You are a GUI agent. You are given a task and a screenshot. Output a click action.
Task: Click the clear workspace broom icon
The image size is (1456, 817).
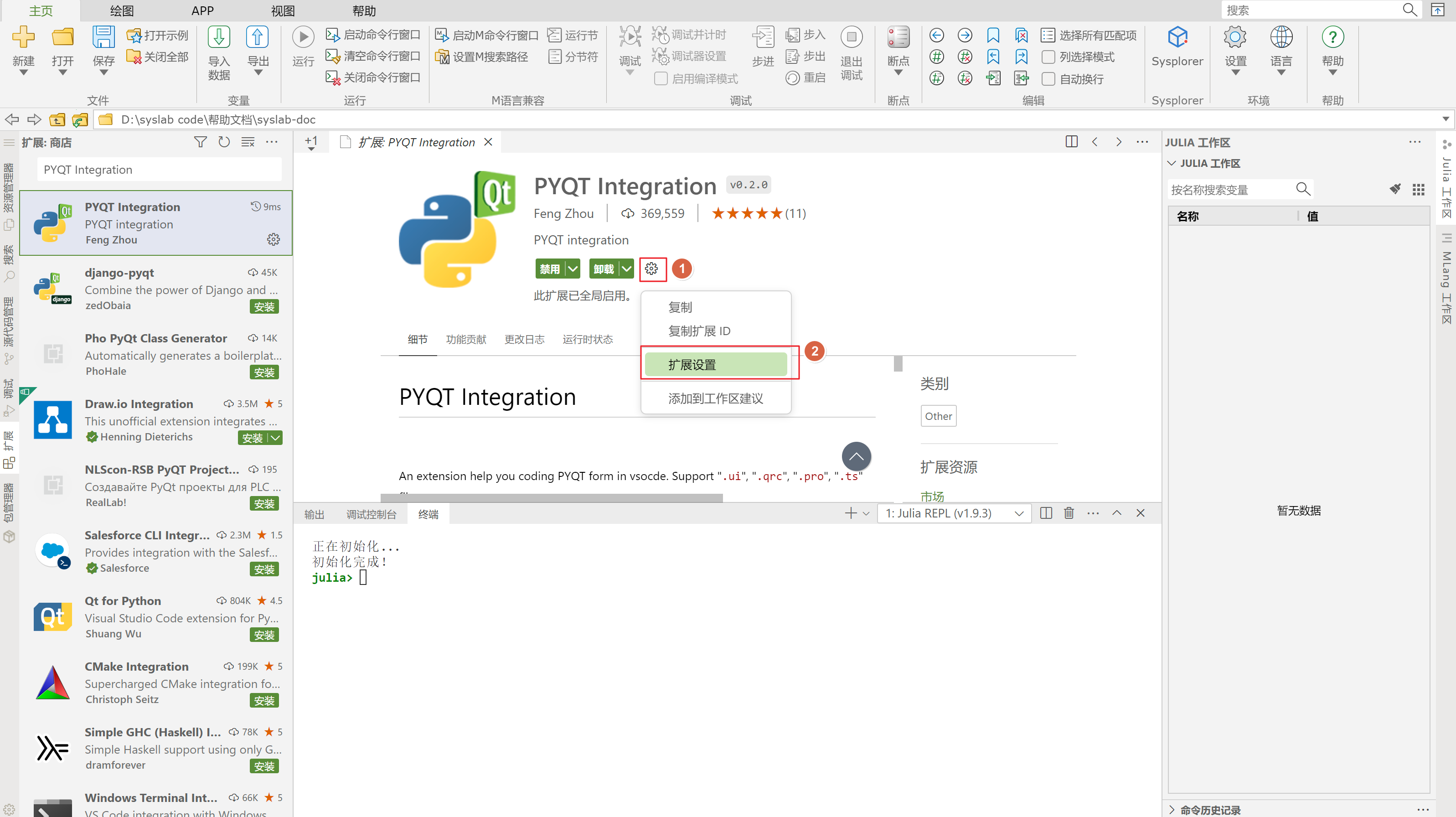(1395, 189)
